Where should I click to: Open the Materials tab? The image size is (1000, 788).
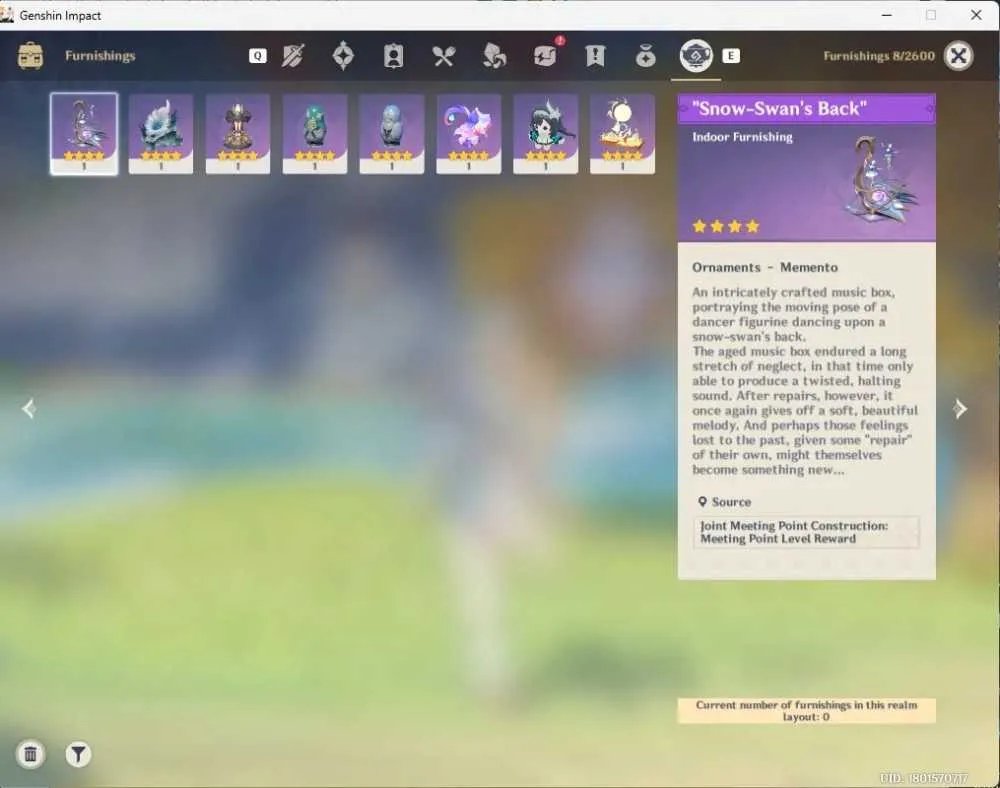(494, 56)
